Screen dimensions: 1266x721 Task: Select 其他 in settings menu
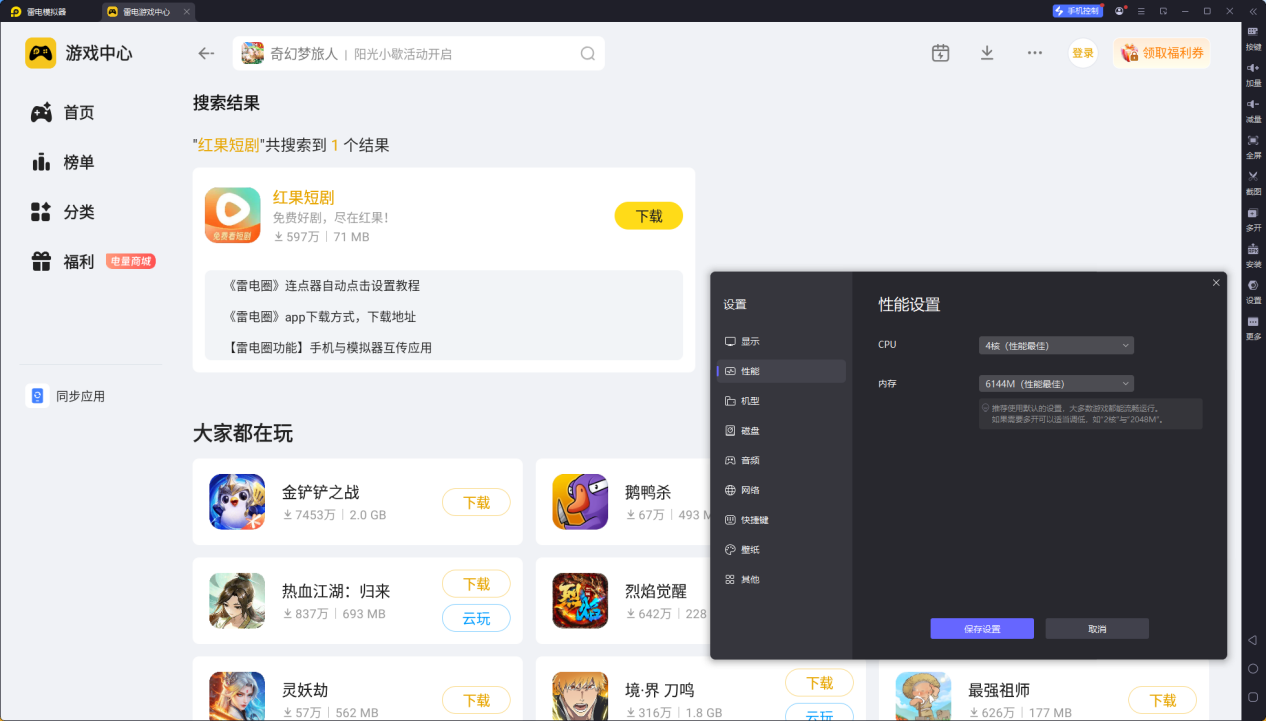[x=781, y=579]
